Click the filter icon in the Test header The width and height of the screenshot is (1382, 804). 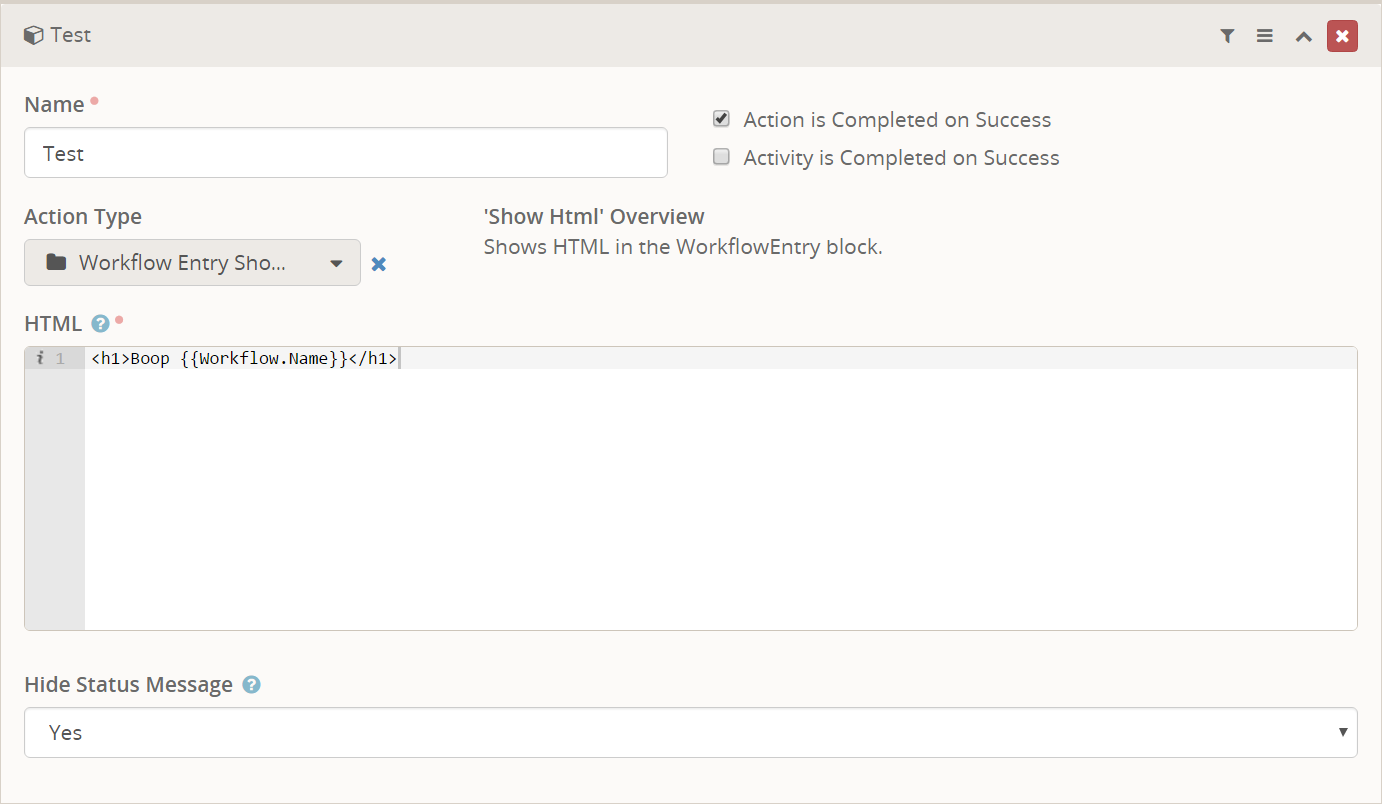(x=1227, y=36)
